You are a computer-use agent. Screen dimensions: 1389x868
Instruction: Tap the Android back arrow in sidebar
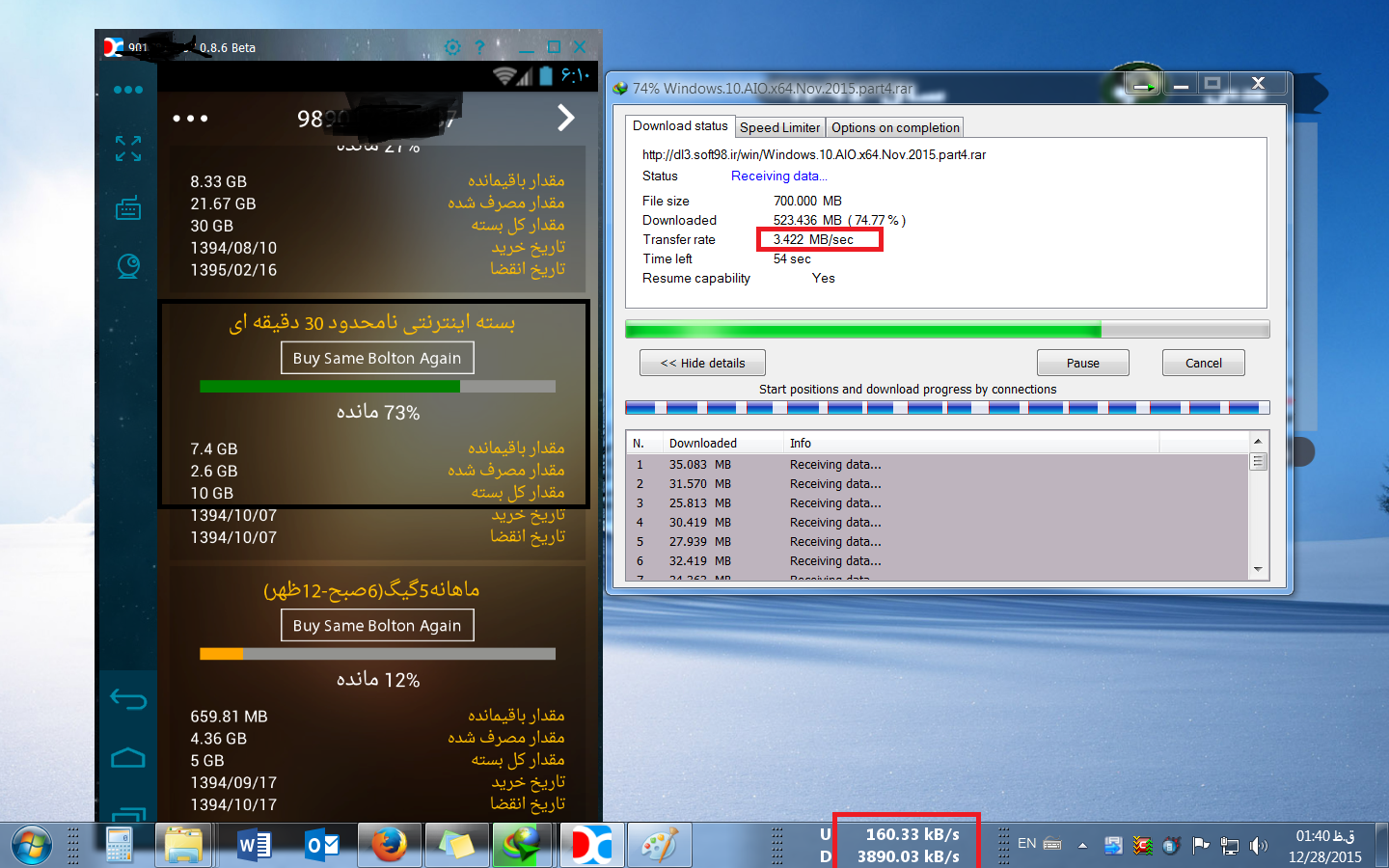pyautogui.click(x=128, y=699)
